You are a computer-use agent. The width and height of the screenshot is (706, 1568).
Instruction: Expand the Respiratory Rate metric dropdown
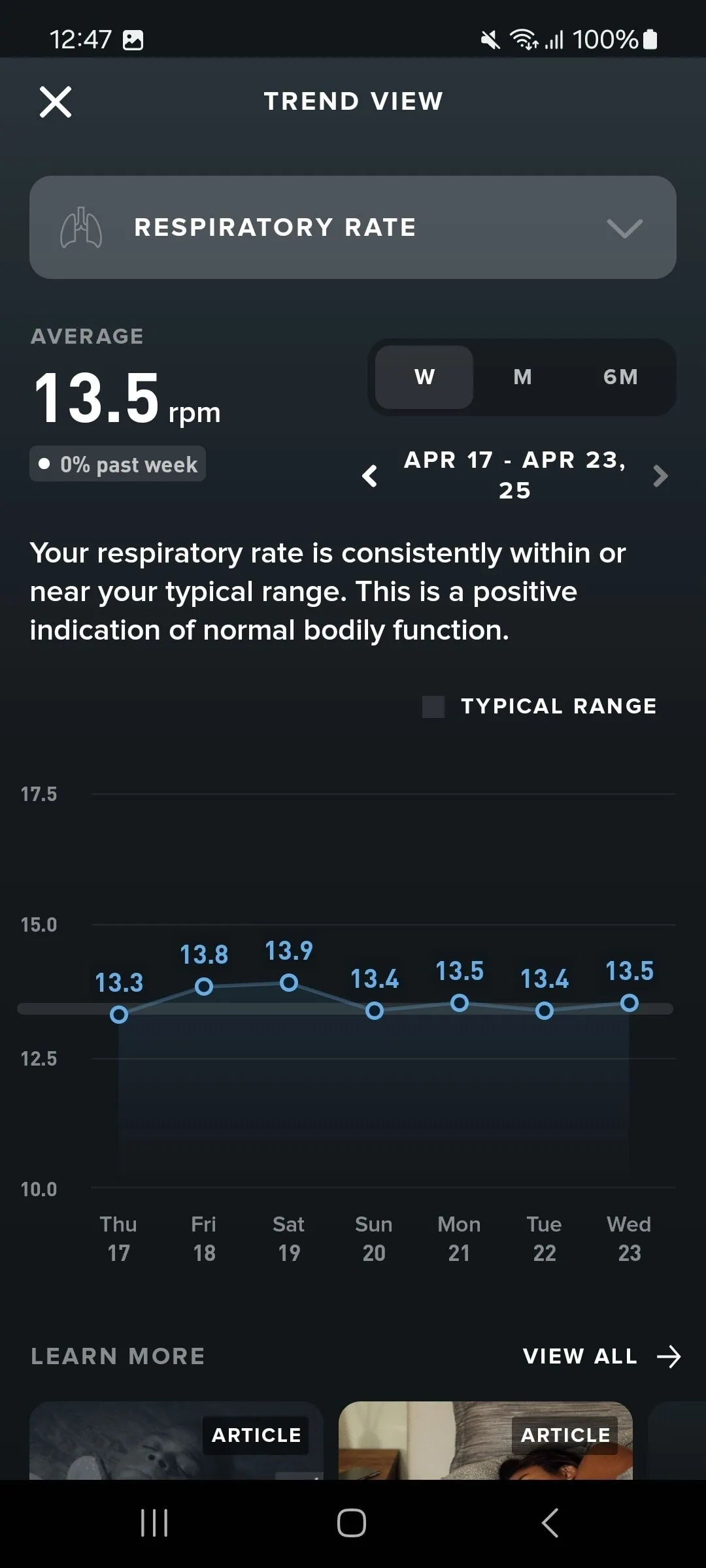pos(624,228)
